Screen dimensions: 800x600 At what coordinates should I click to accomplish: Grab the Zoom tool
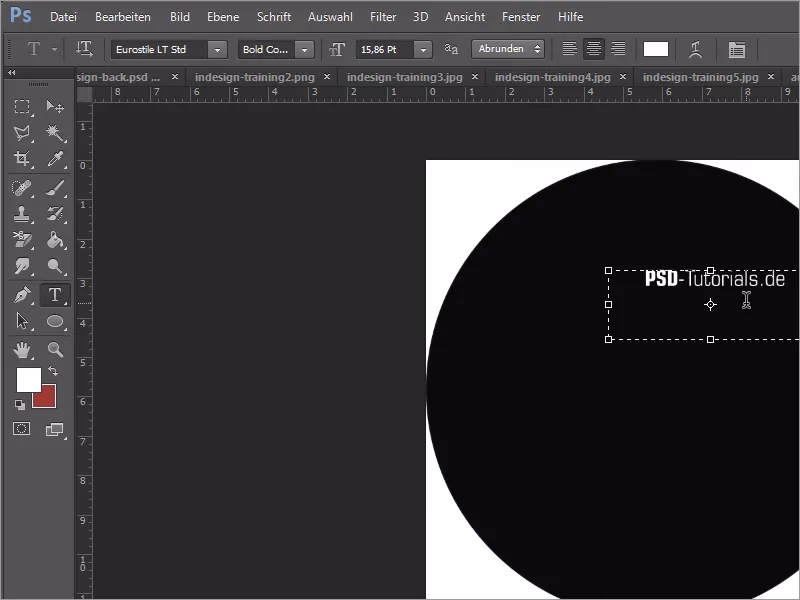coord(57,350)
